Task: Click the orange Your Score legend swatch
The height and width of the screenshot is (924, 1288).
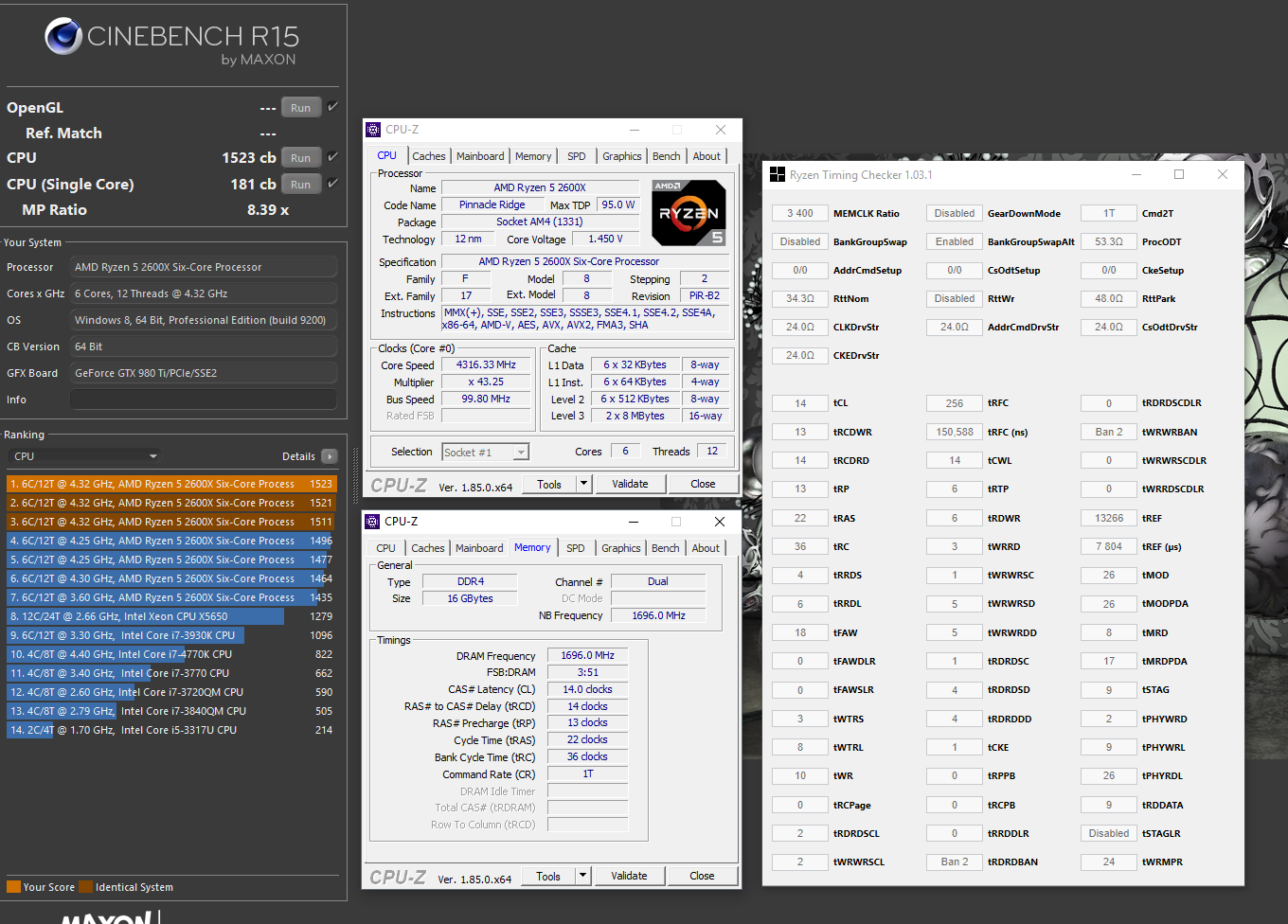Action: coord(13,887)
